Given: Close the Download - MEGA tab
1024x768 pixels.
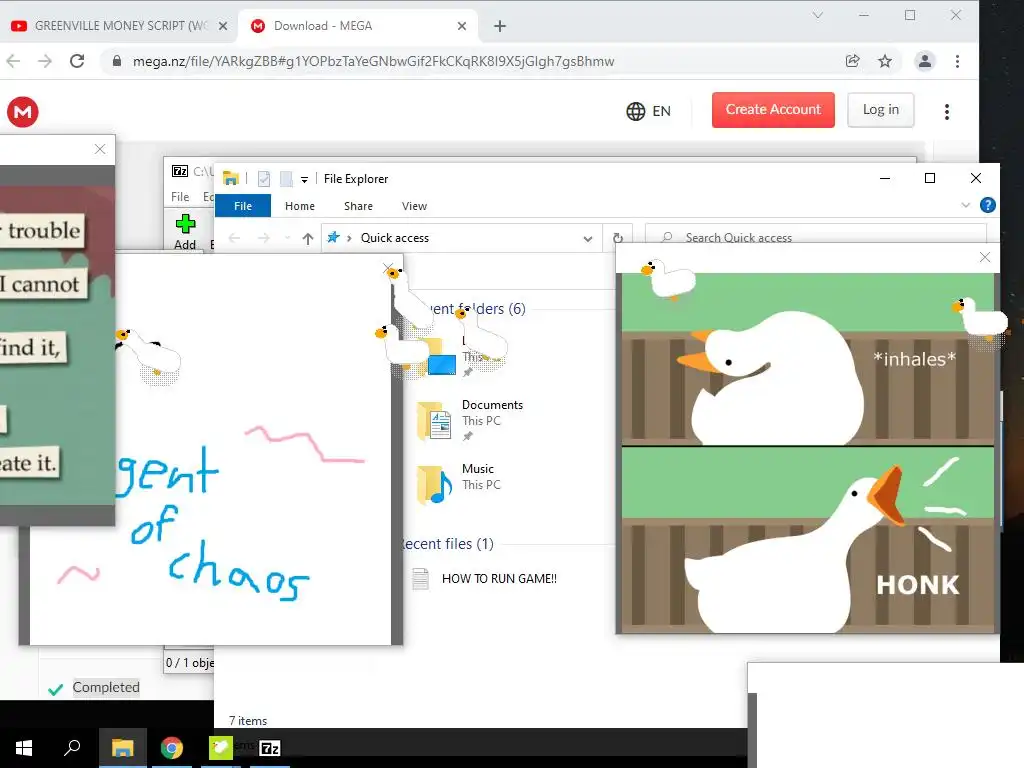Looking at the screenshot, I should click(462, 26).
